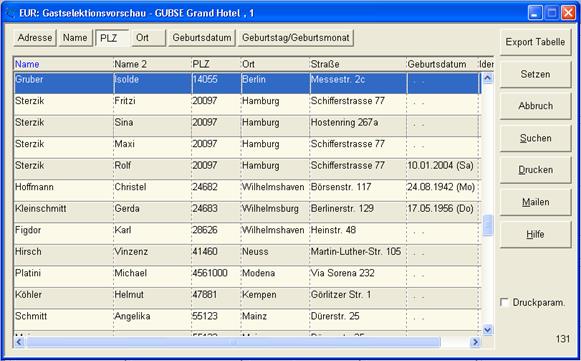Click the city Neuss
Screen dimensions: 581x361
pos(255,251)
